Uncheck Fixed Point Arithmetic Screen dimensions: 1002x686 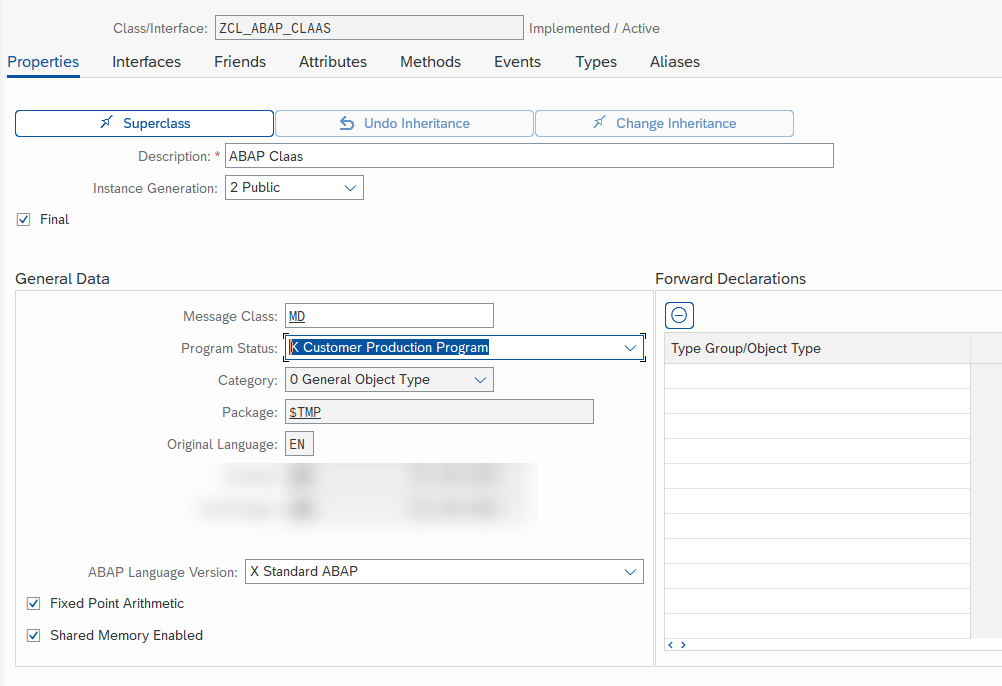click(x=33, y=604)
